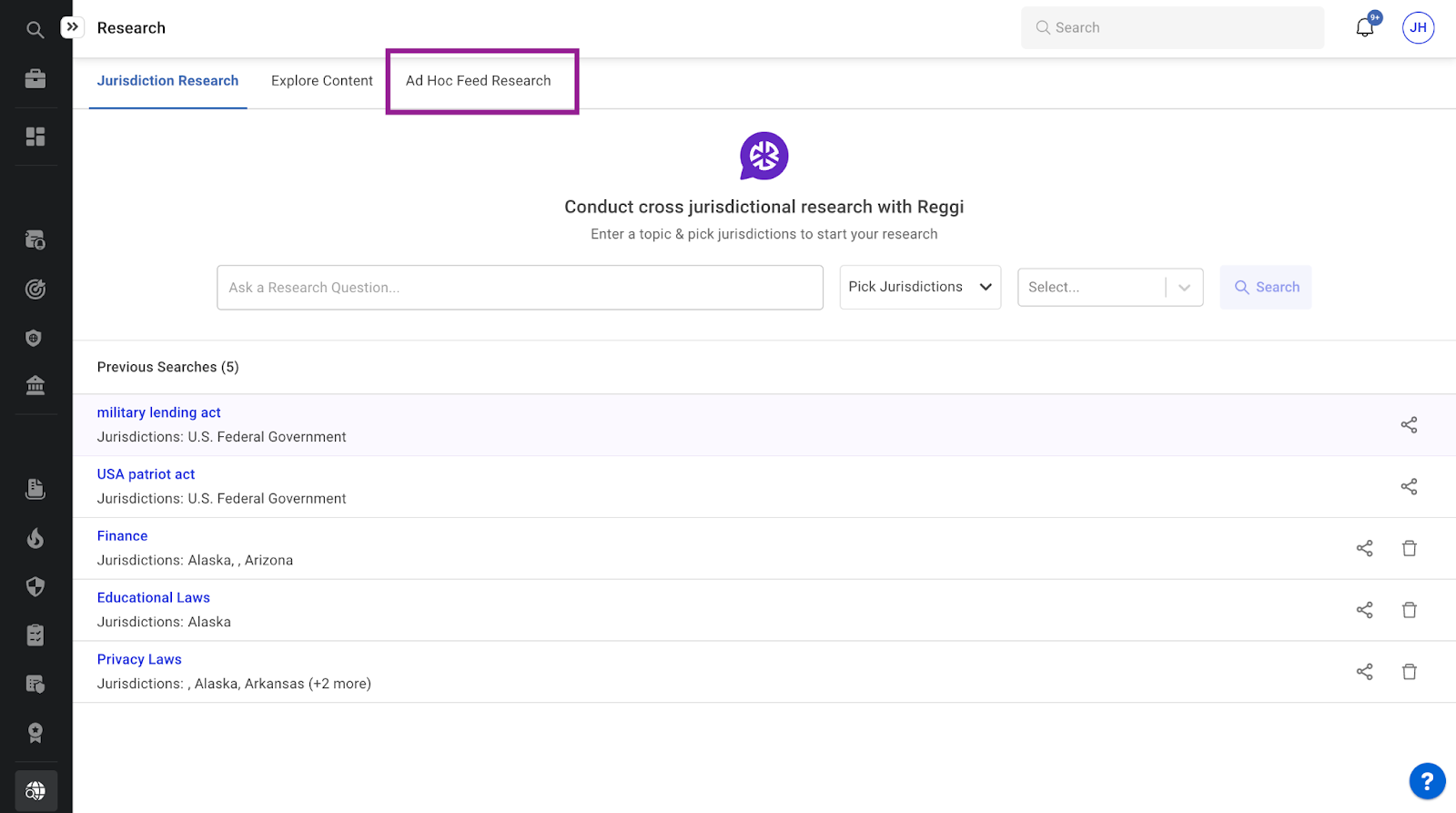Open the dashboard grid icon in sidebar

coord(35,137)
